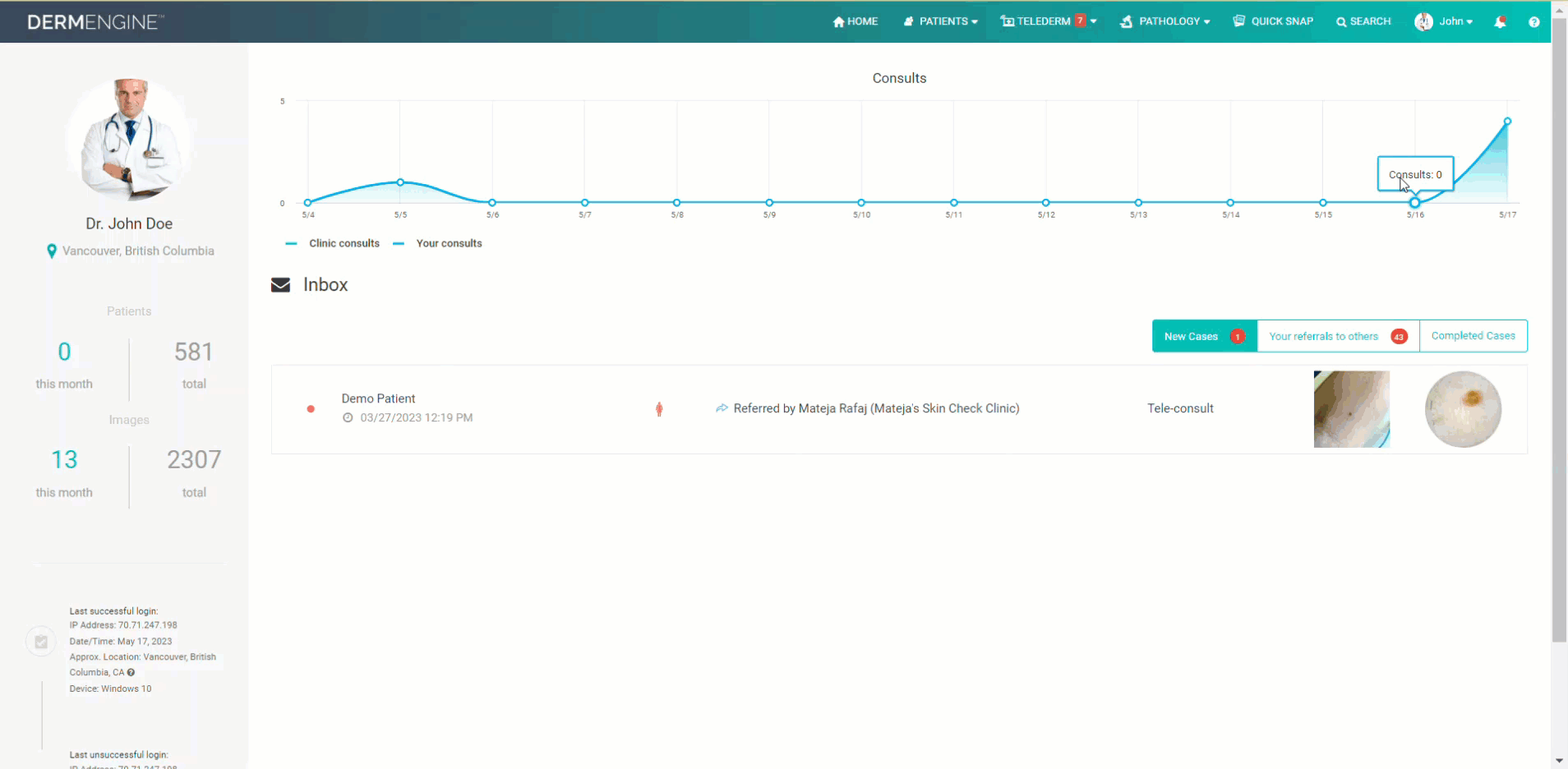
Task: Click the clock icon beside case date
Action: (348, 418)
